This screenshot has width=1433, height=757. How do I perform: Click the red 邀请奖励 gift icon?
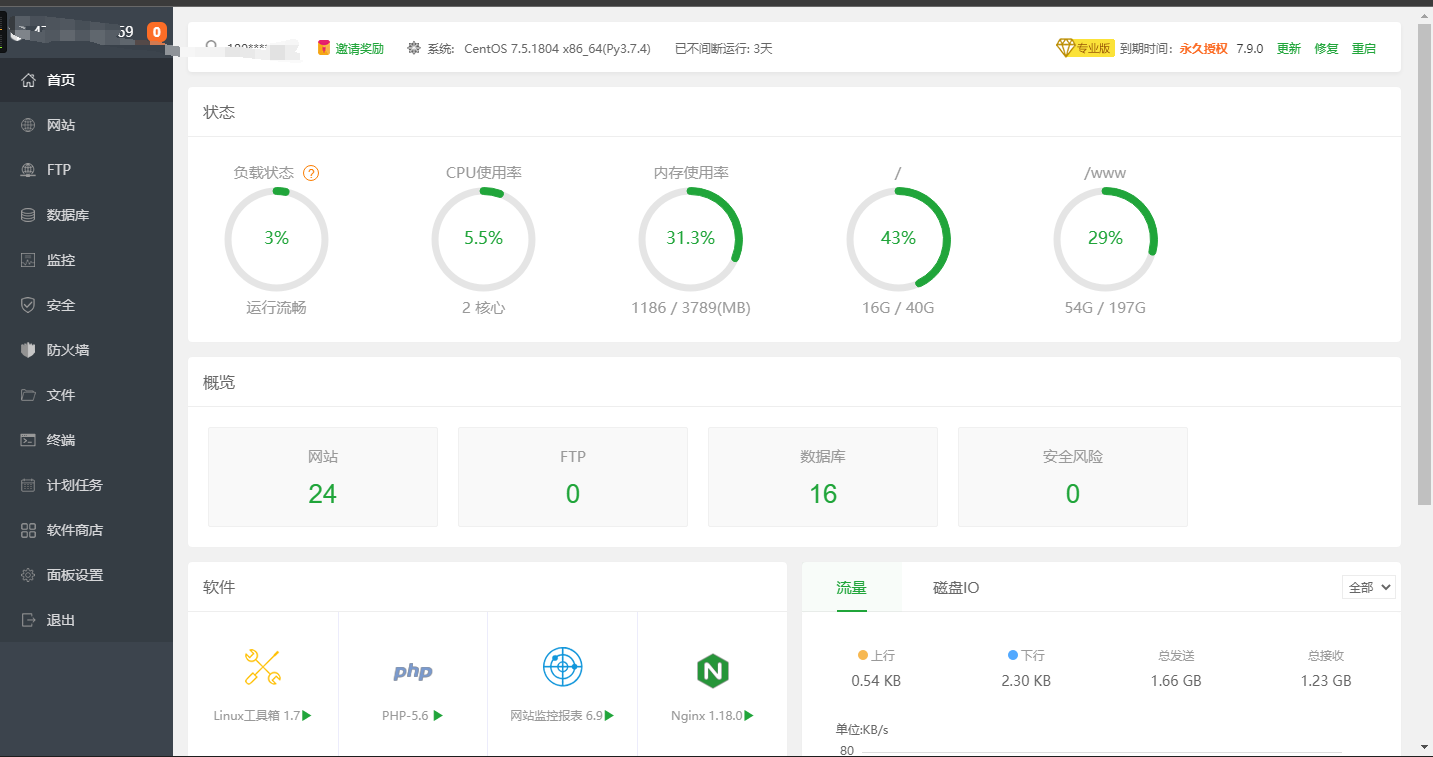pos(324,48)
